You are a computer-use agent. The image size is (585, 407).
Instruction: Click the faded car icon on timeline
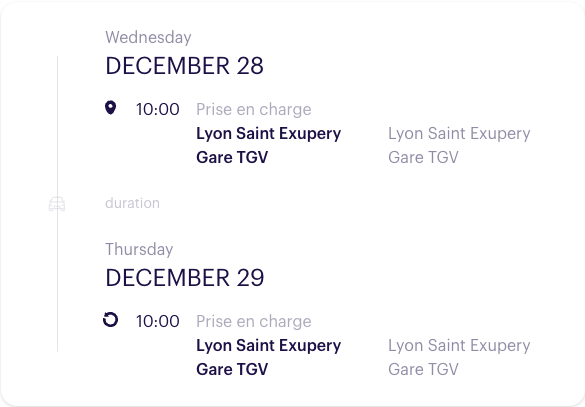click(57, 204)
